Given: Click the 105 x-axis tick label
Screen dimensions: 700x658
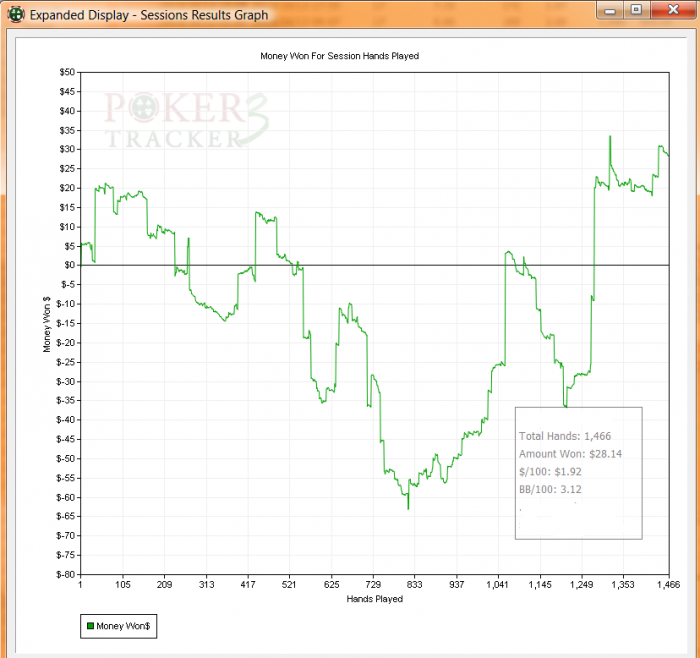Looking at the screenshot, I should pos(123,584).
